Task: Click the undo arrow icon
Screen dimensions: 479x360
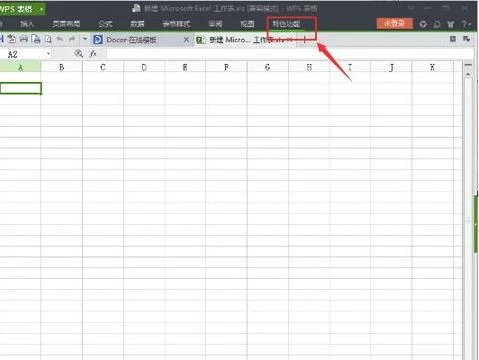Action: click(60, 39)
